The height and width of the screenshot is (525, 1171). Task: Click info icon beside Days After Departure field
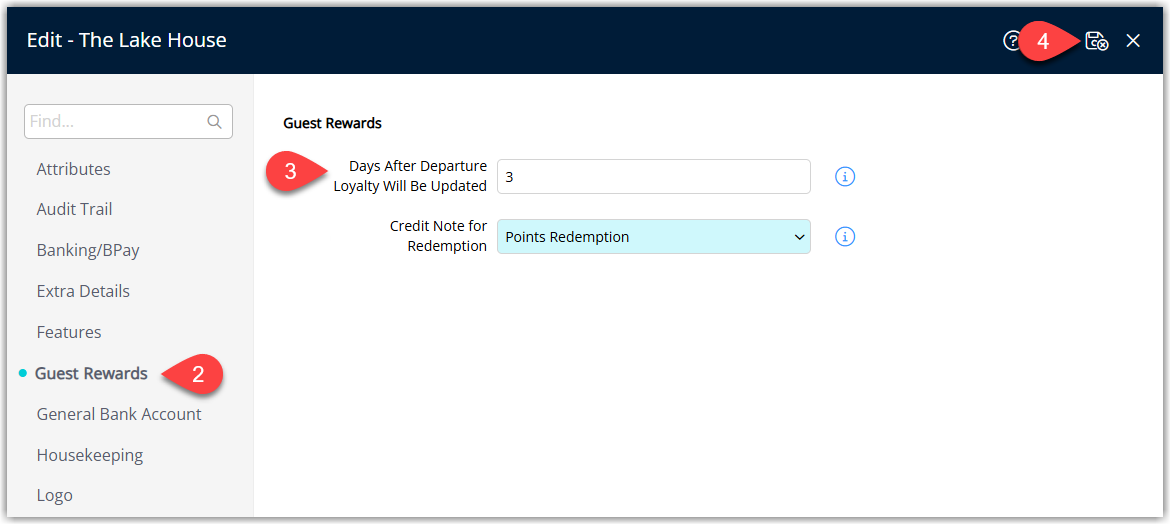(845, 177)
